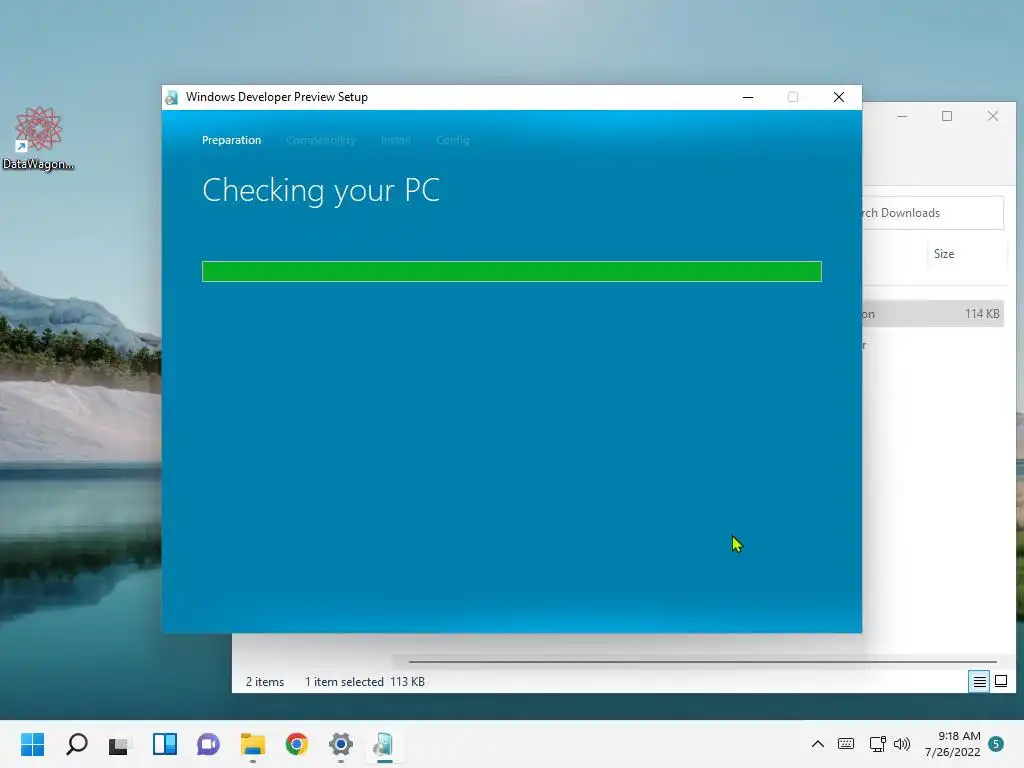Open clock and date 9:18 AM
The width and height of the screenshot is (1024, 768).
pyautogui.click(x=953, y=744)
